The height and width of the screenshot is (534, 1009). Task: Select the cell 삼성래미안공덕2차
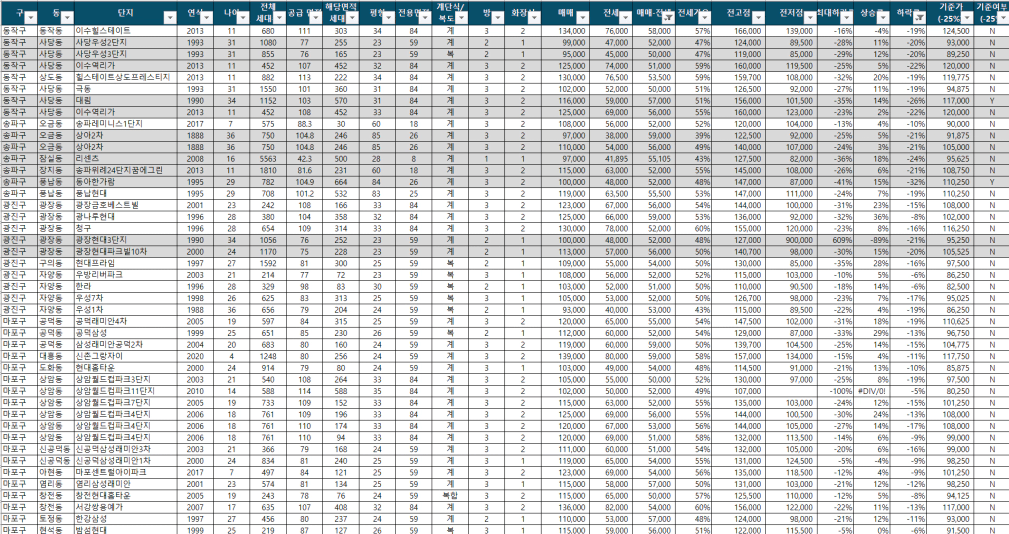tap(125, 345)
